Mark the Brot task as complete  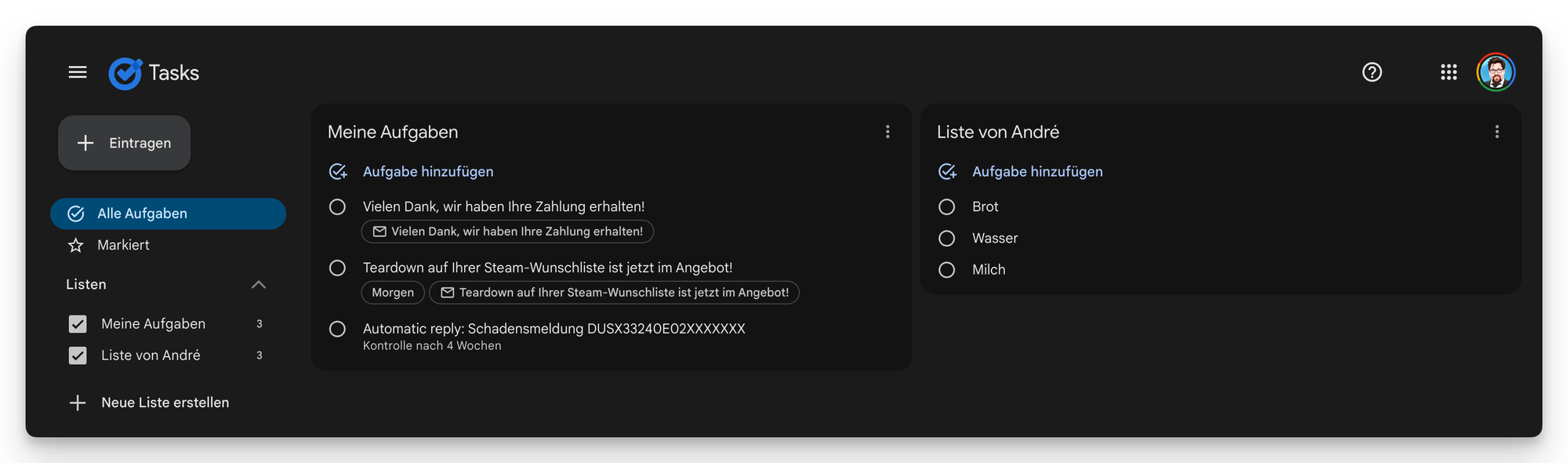pyautogui.click(x=947, y=206)
